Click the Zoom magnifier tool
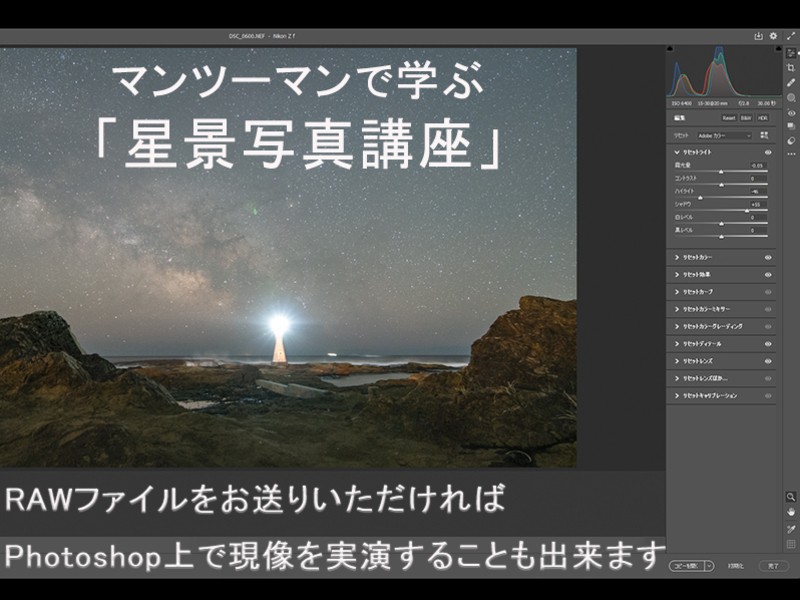The height and width of the screenshot is (600, 800). (791, 497)
